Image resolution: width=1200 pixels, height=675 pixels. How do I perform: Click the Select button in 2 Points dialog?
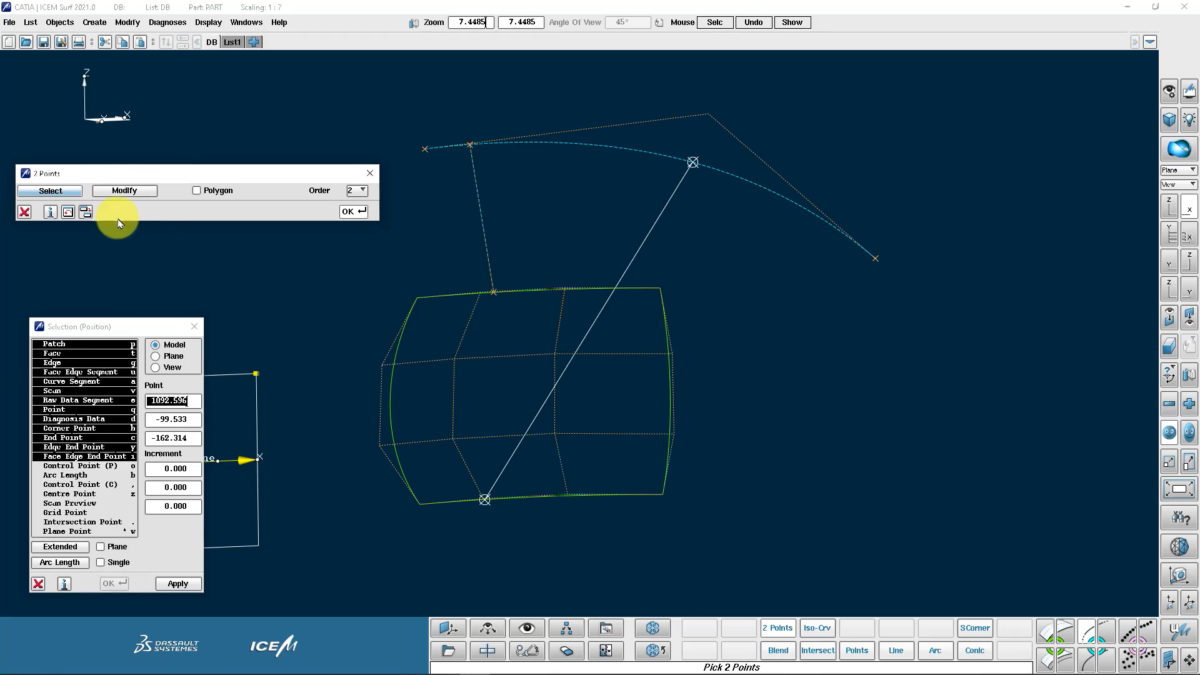pyautogui.click(x=50, y=191)
